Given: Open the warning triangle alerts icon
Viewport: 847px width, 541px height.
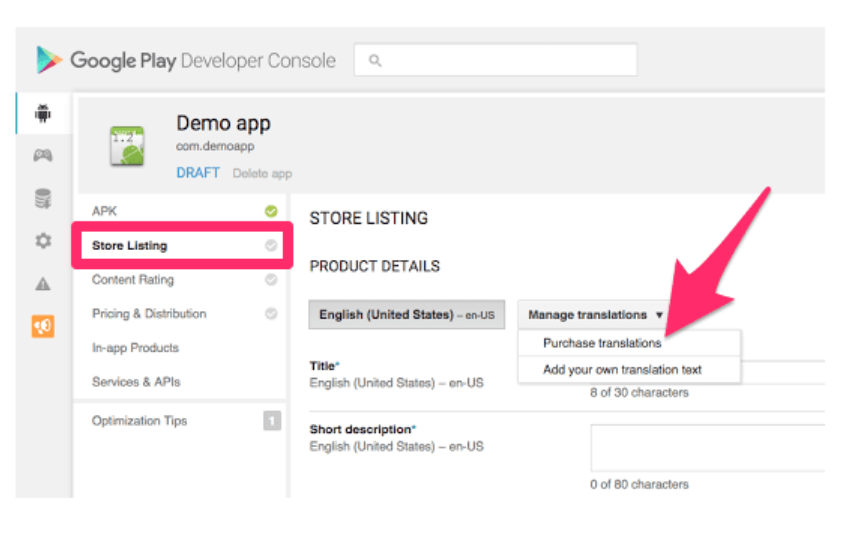Looking at the screenshot, I should pos(43,283).
